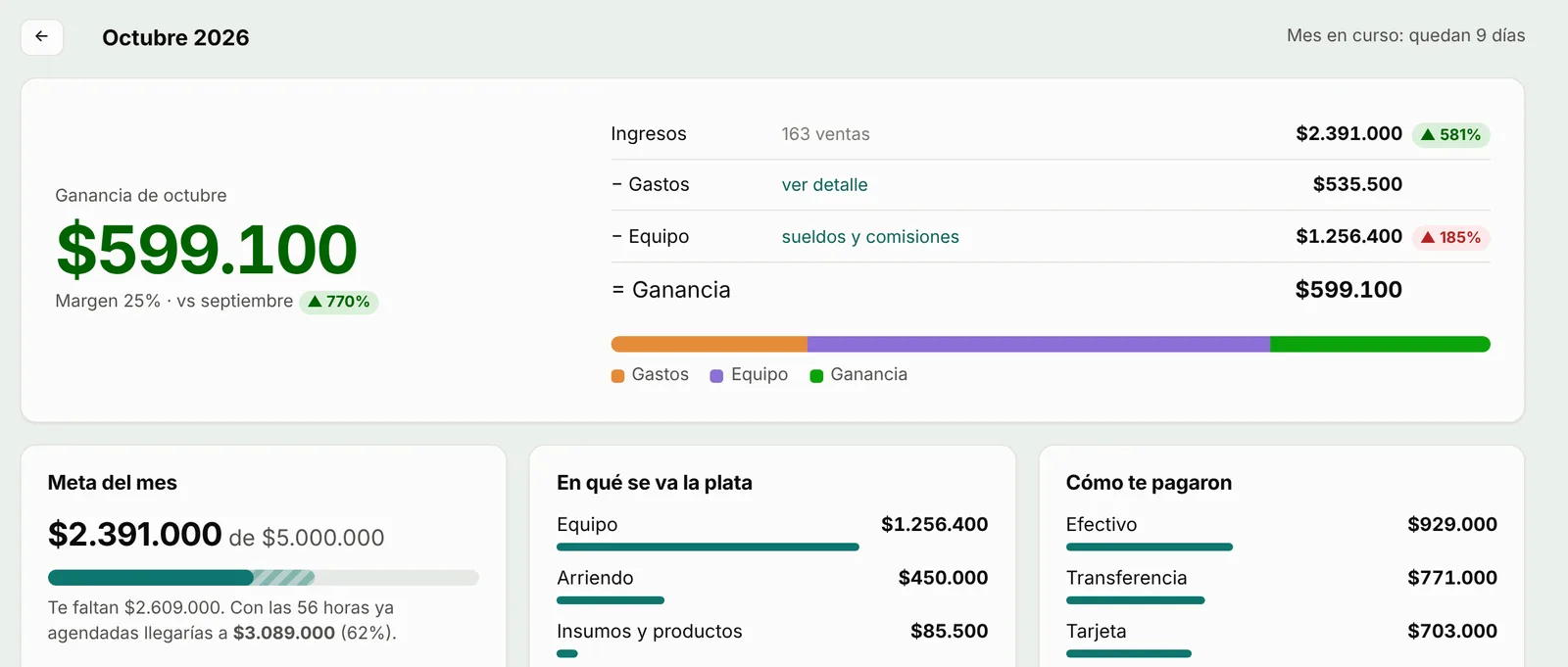Screen dimensions: 1568x667
Task: Click the 581% income growth badge
Action: (x=1450, y=135)
